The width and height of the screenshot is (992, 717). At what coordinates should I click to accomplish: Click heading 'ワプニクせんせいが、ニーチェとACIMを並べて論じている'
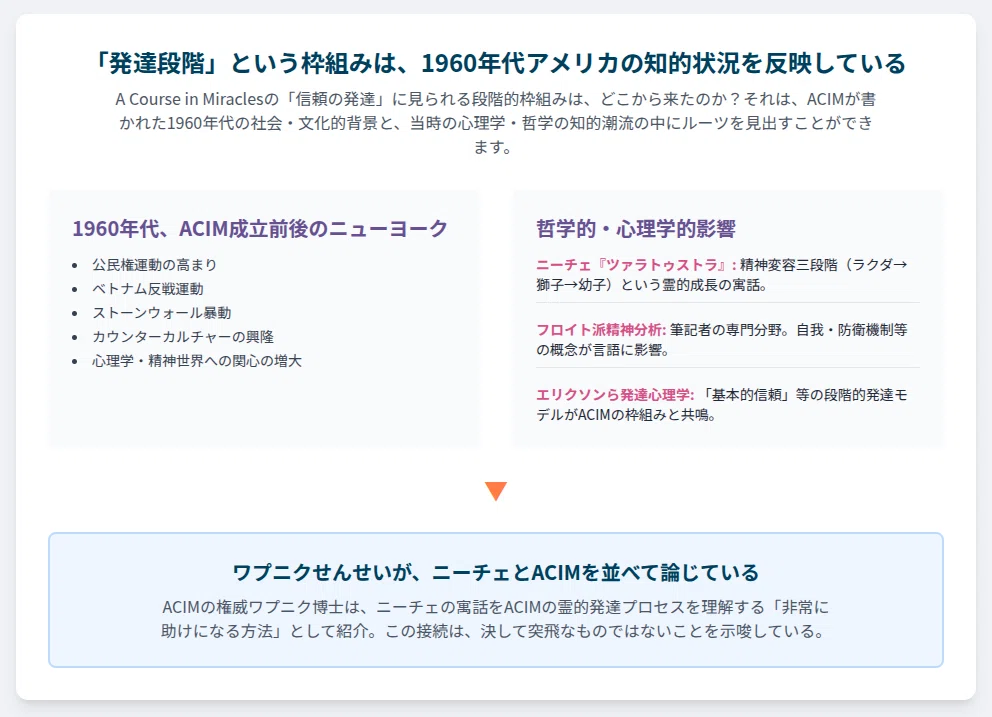(x=496, y=572)
